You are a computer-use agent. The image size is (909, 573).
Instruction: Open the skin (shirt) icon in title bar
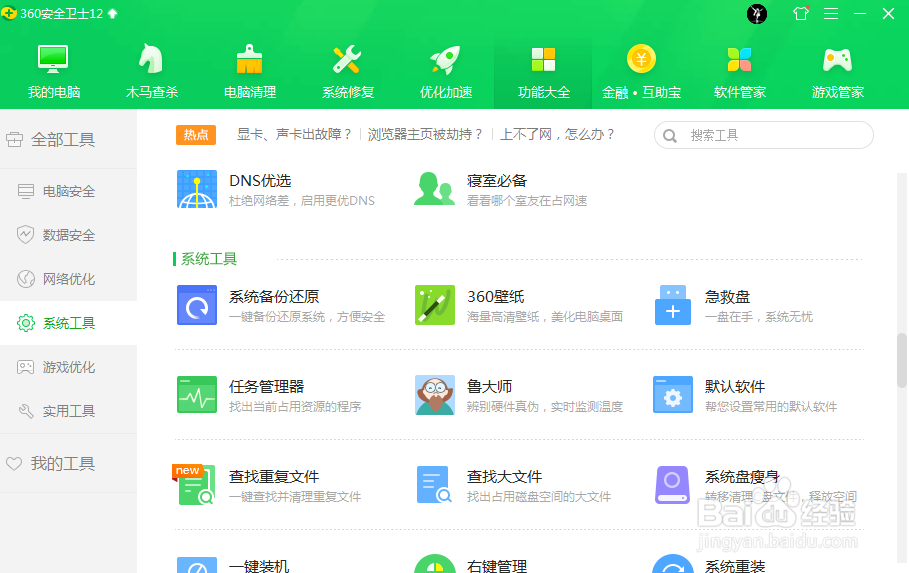point(801,13)
